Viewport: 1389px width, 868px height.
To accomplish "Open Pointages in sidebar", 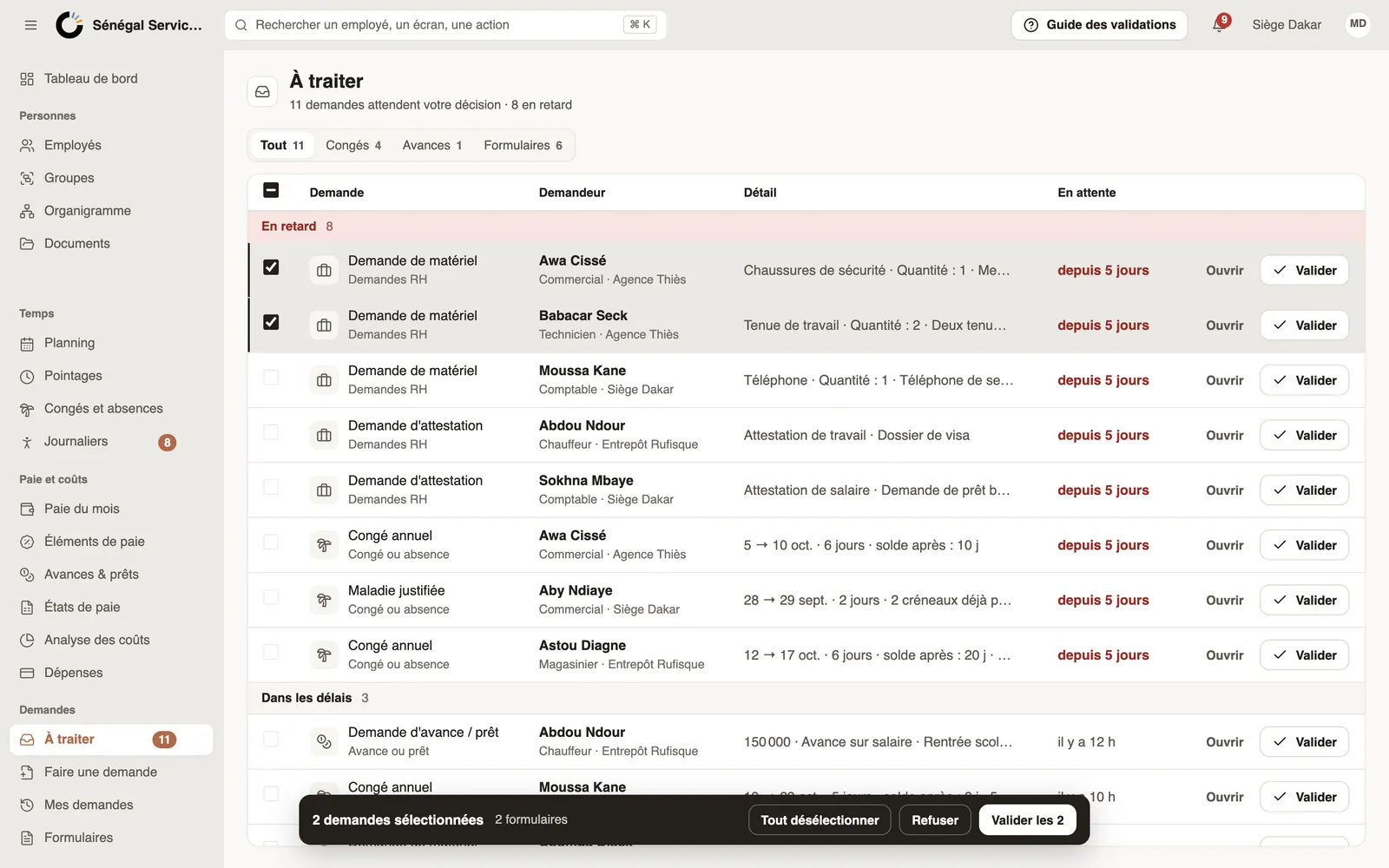I will click(x=111, y=376).
